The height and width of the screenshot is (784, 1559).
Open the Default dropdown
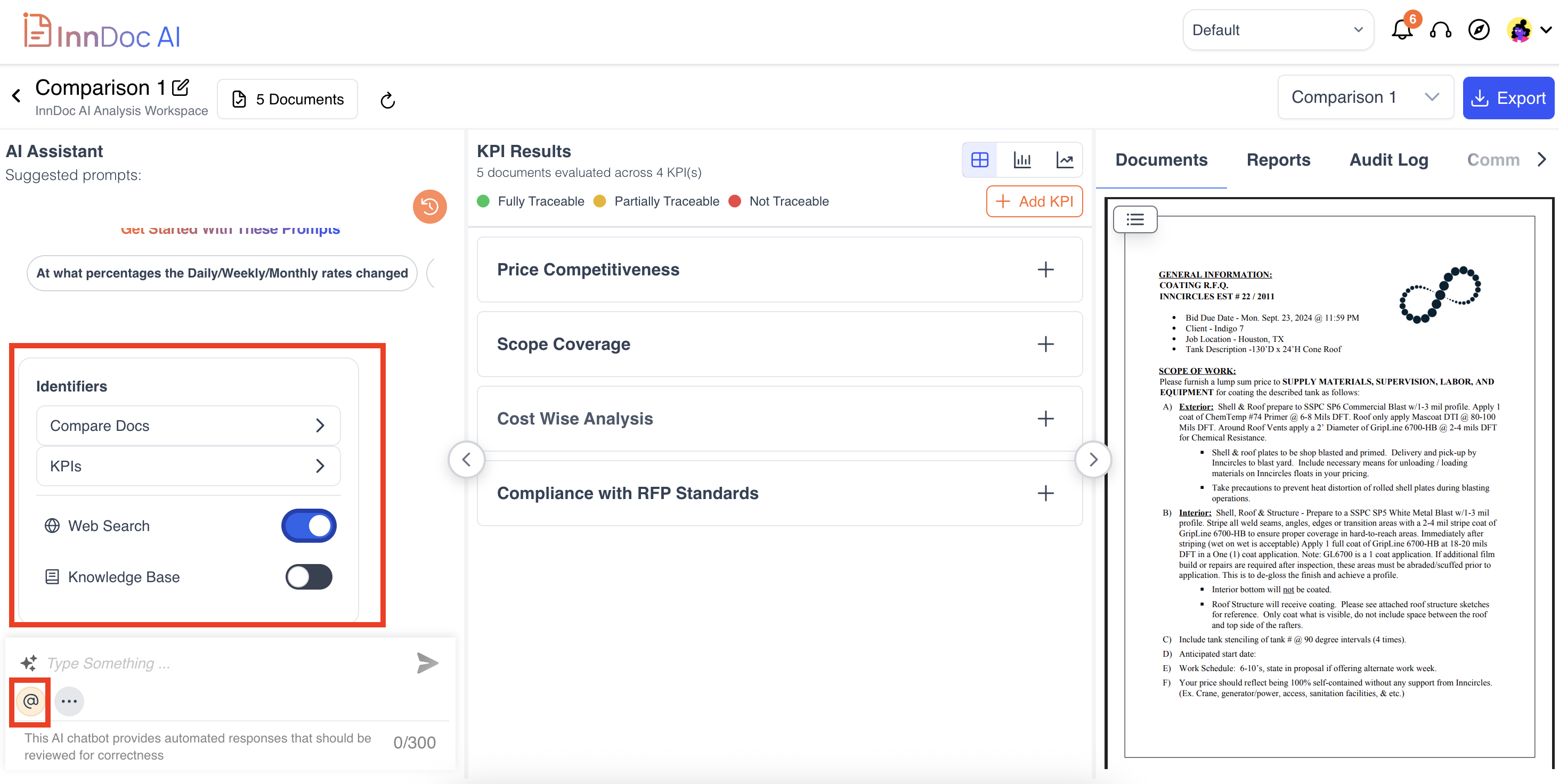pyautogui.click(x=1277, y=30)
